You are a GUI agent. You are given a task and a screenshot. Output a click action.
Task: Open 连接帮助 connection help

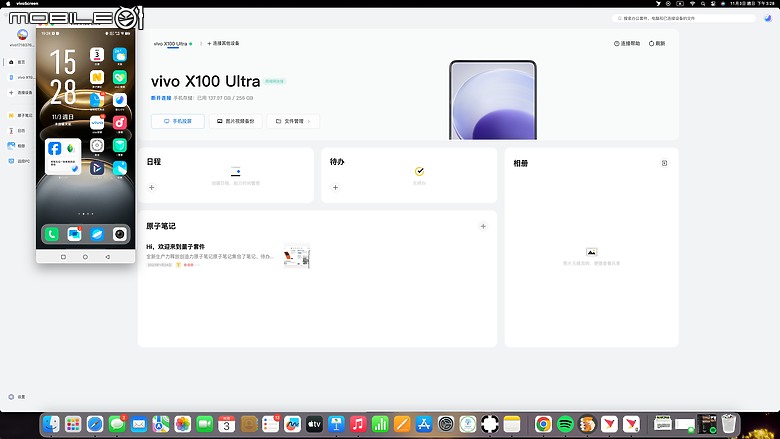pos(627,43)
